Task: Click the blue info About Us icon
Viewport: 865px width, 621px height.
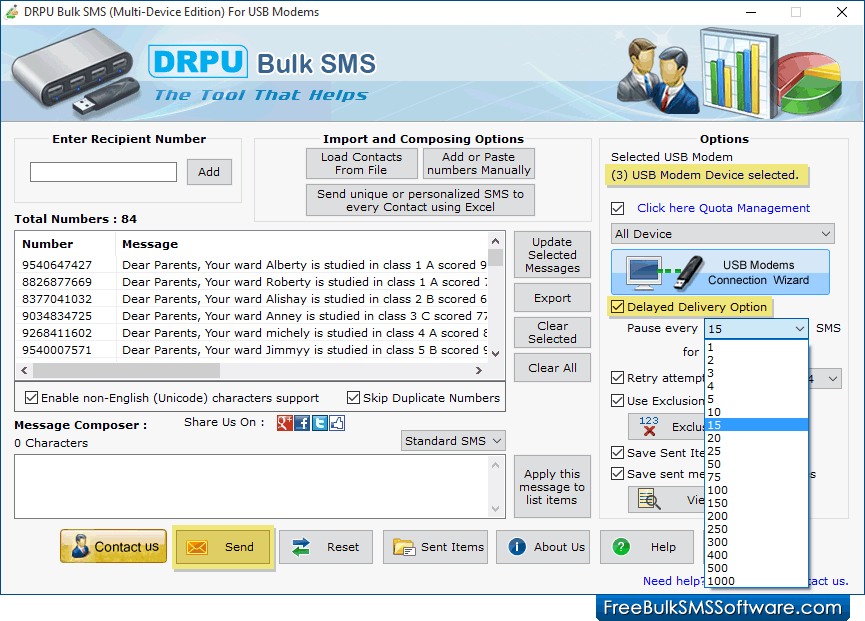Action: 517,547
